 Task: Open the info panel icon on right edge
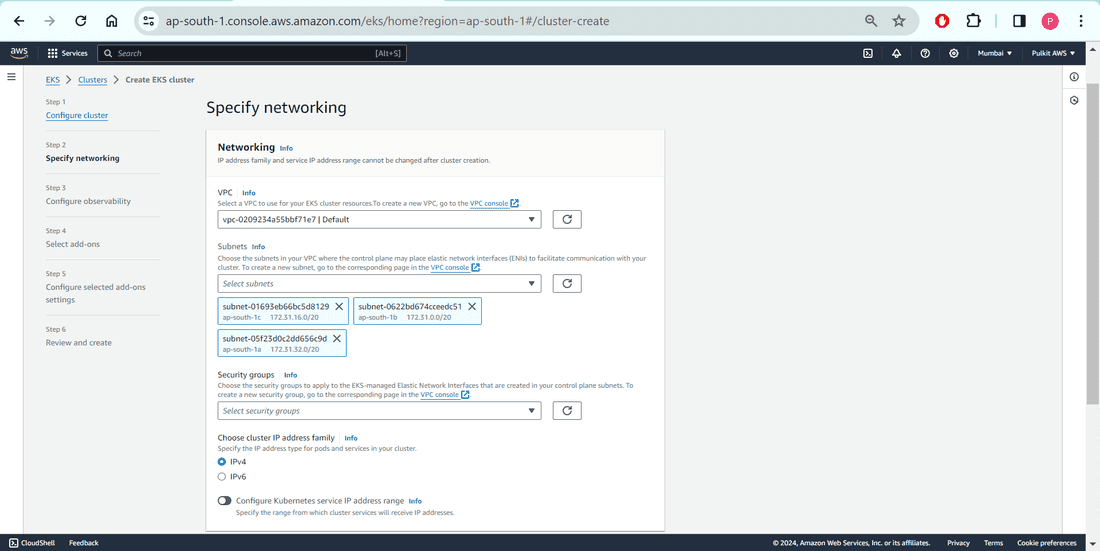[x=1074, y=77]
